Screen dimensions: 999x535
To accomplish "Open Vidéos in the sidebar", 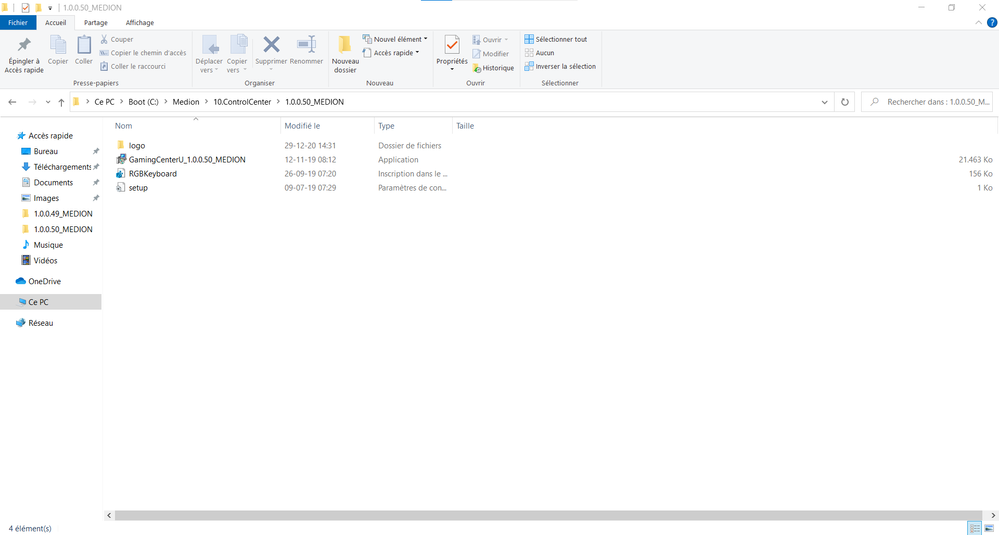I will [45, 260].
